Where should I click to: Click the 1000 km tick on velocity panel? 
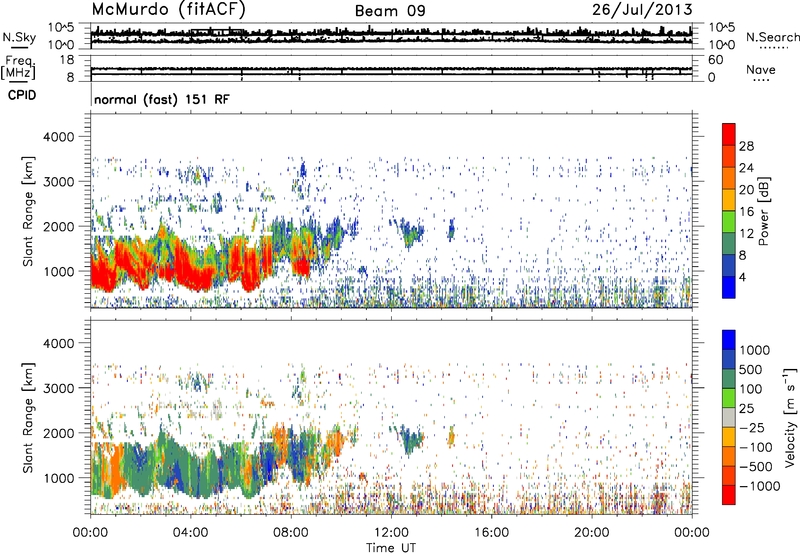click(x=58, y=478)
